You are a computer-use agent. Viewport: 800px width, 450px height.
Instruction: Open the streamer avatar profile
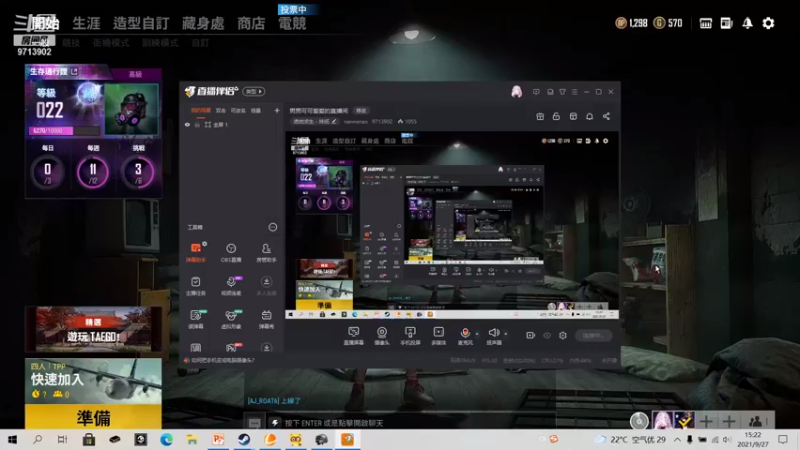(516, 91)
